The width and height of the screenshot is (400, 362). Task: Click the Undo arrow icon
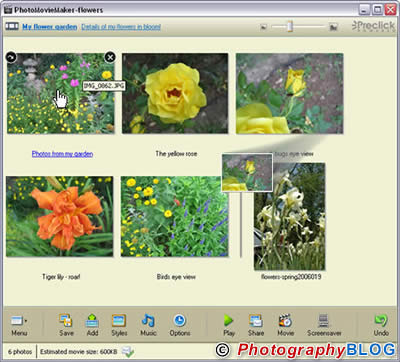(x=381, y=321)
